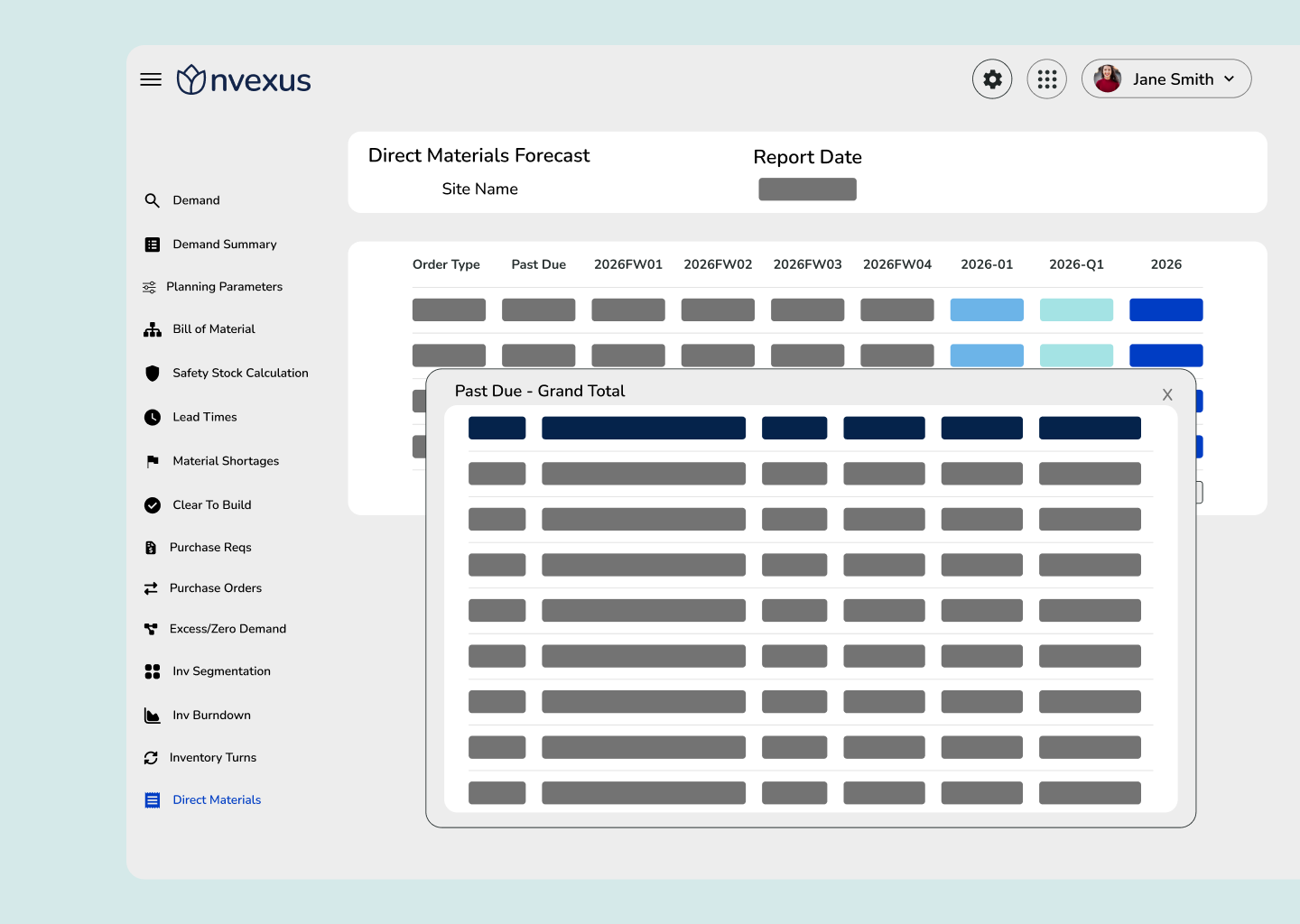
Task: Click the Demand Summary list icon
Action: tap(153, 245)
